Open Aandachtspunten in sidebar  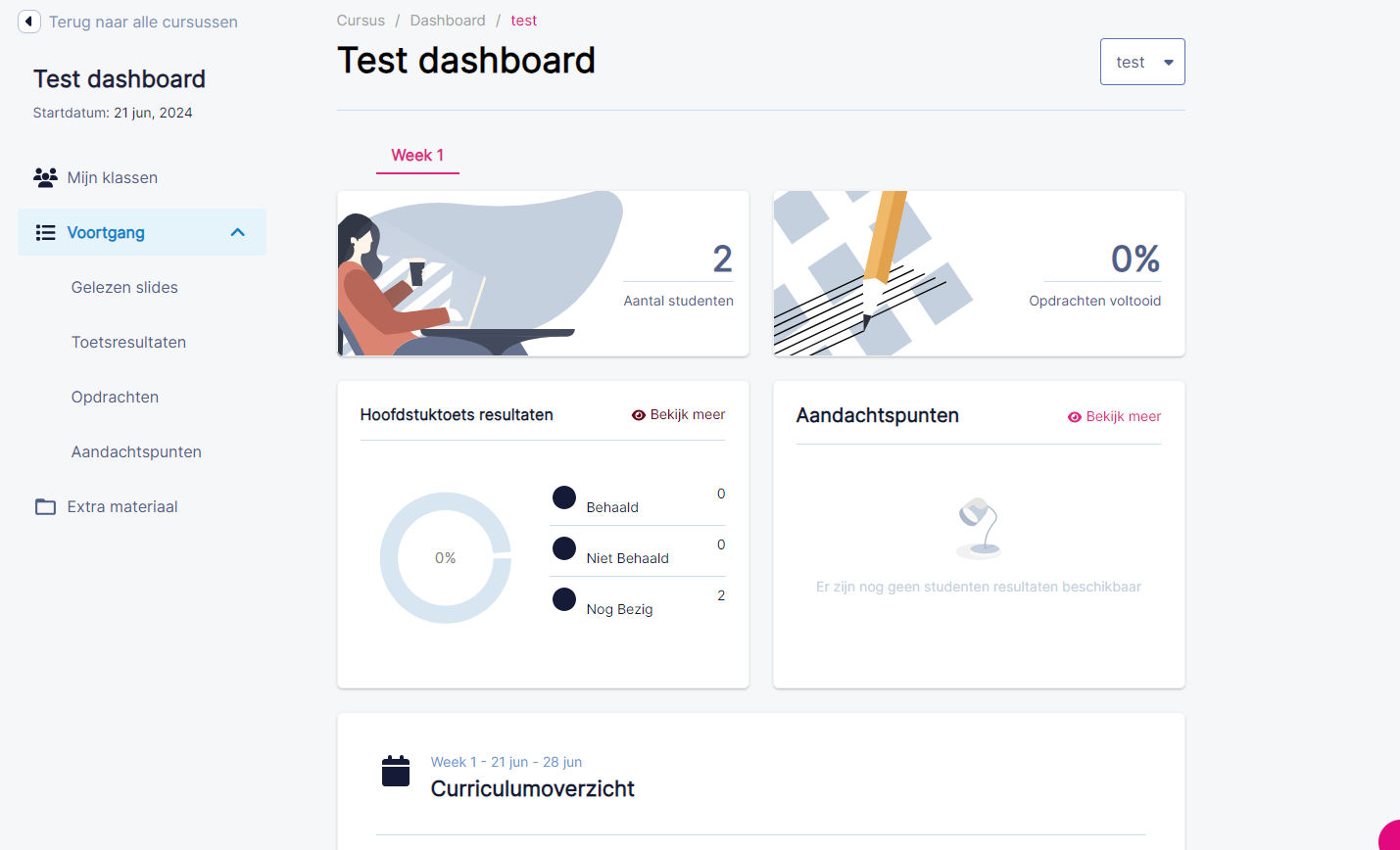[x=136, y=451]
